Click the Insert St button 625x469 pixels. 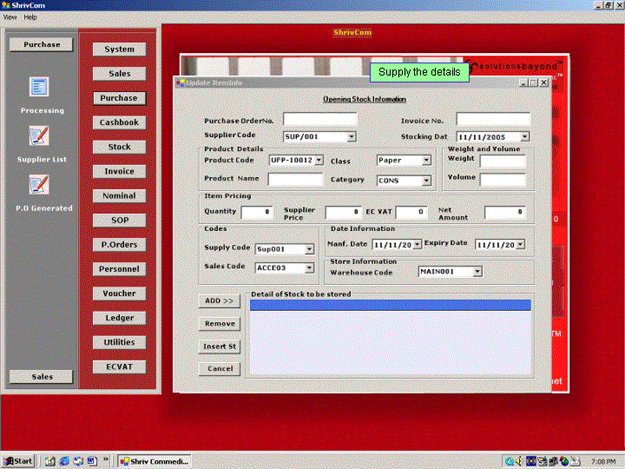[x=219, y=346]
